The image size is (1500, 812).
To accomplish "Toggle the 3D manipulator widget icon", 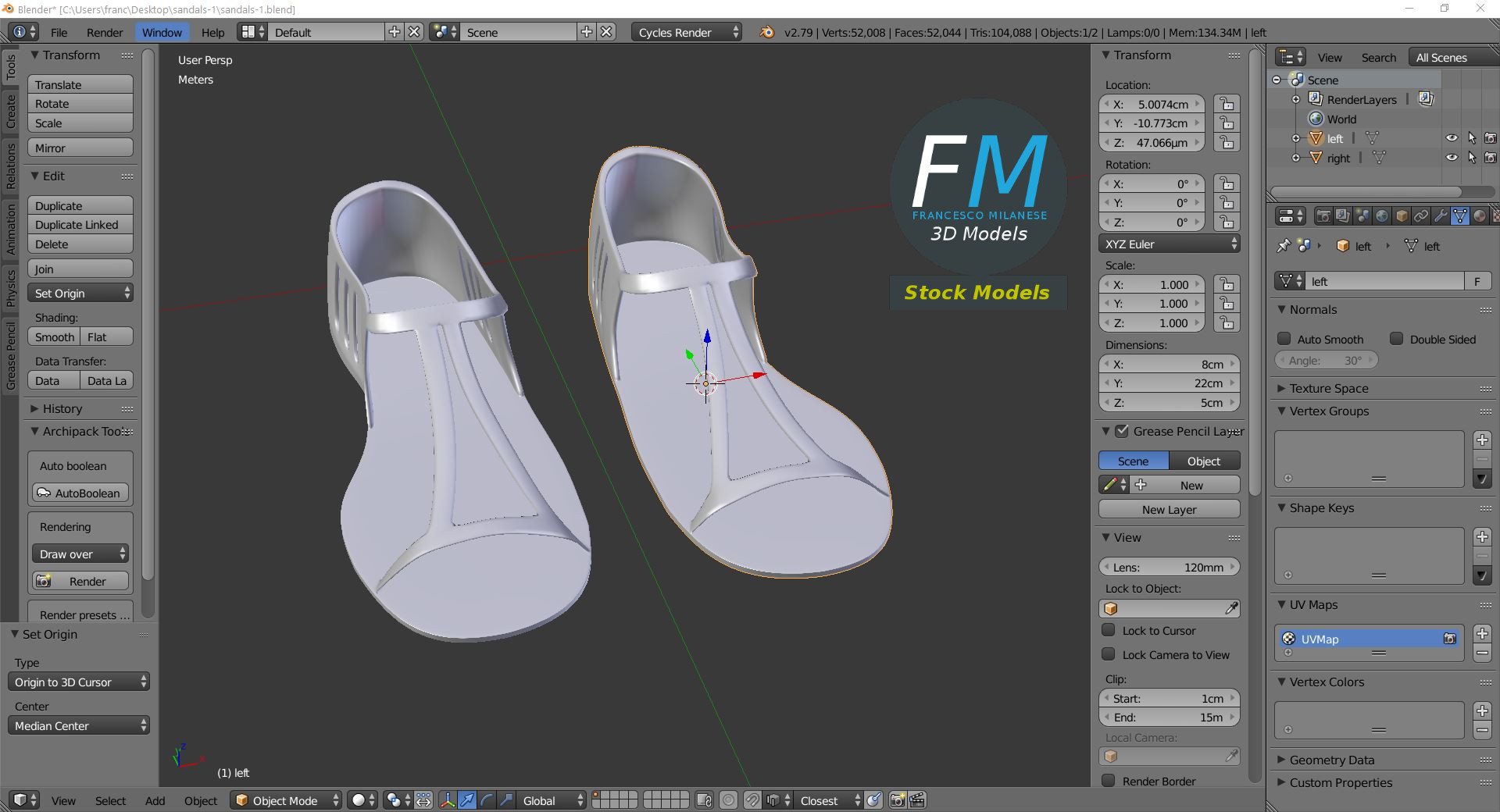I will tap(447, 800).
